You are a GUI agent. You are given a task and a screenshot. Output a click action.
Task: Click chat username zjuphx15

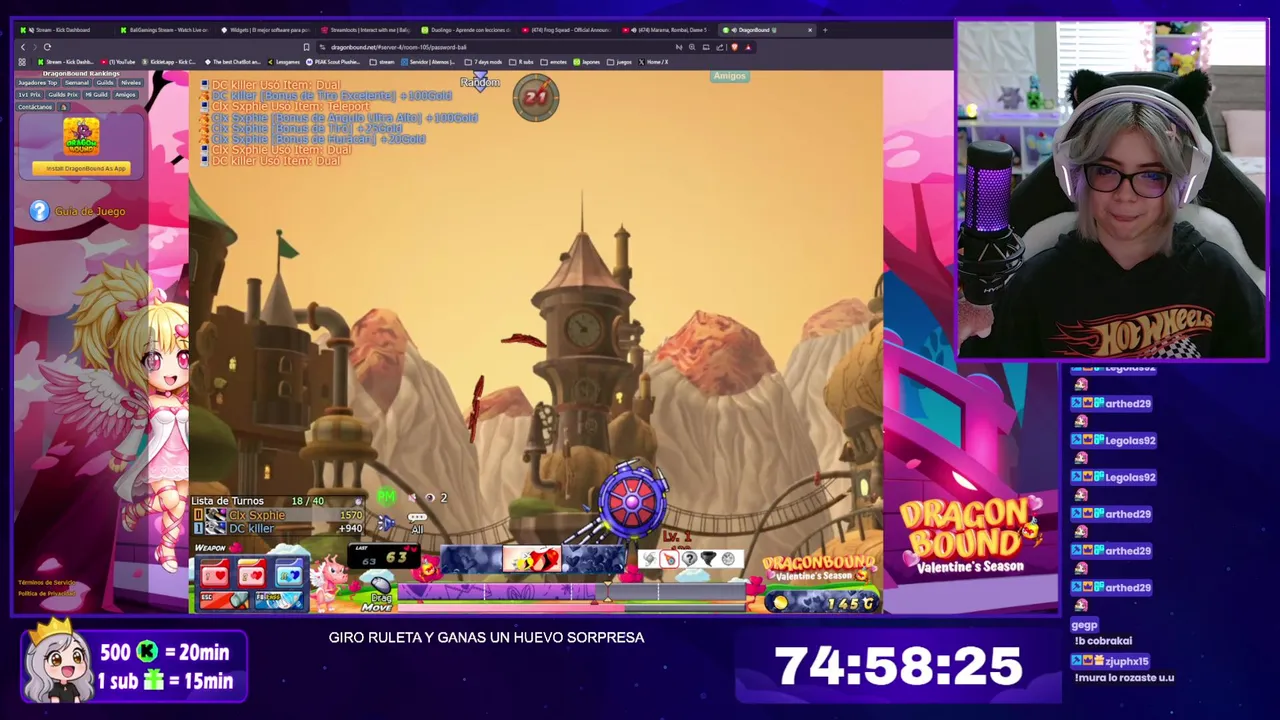pos(1127,661)
